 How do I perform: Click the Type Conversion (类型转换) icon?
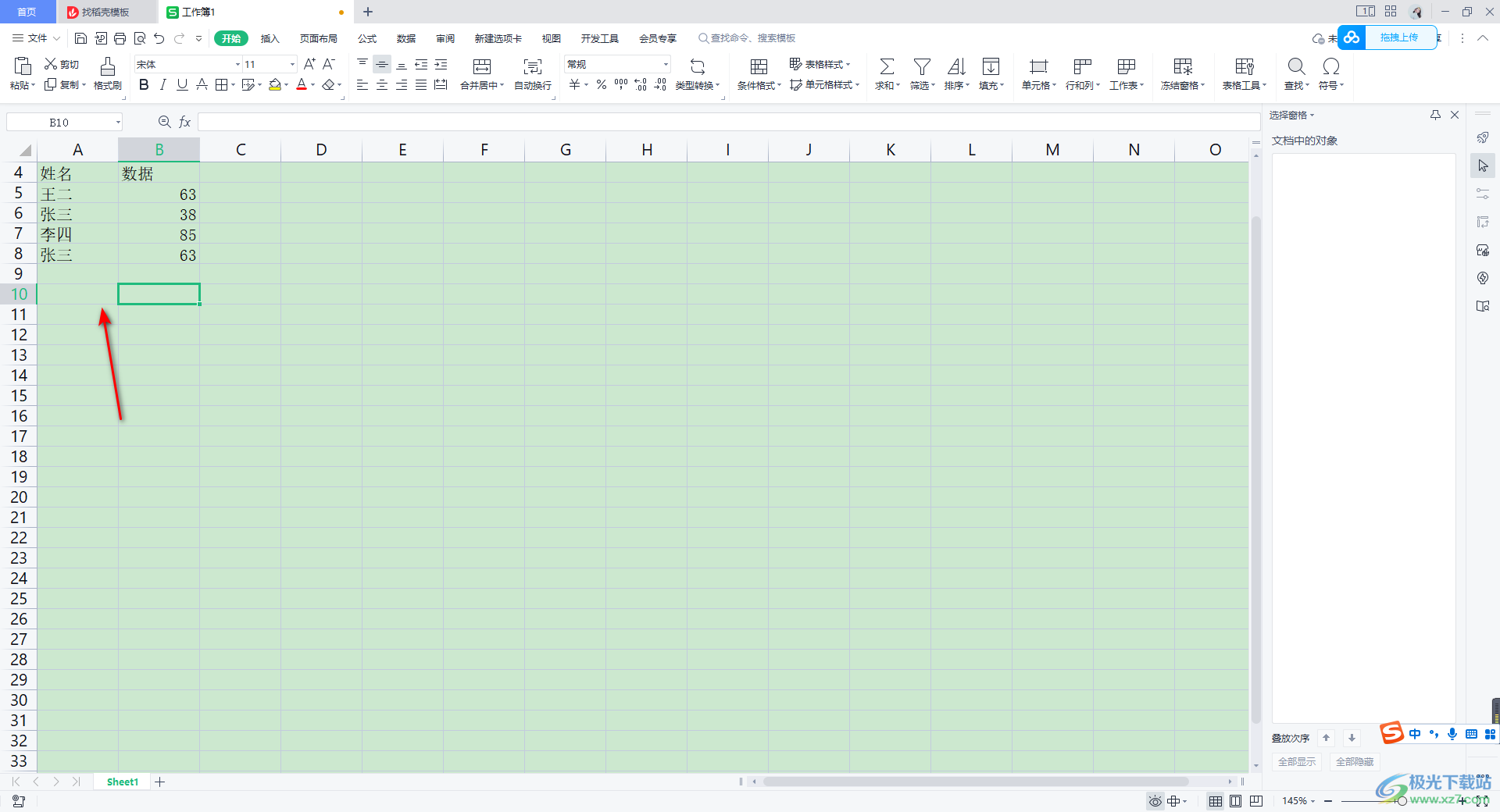(x=698, y=66)
